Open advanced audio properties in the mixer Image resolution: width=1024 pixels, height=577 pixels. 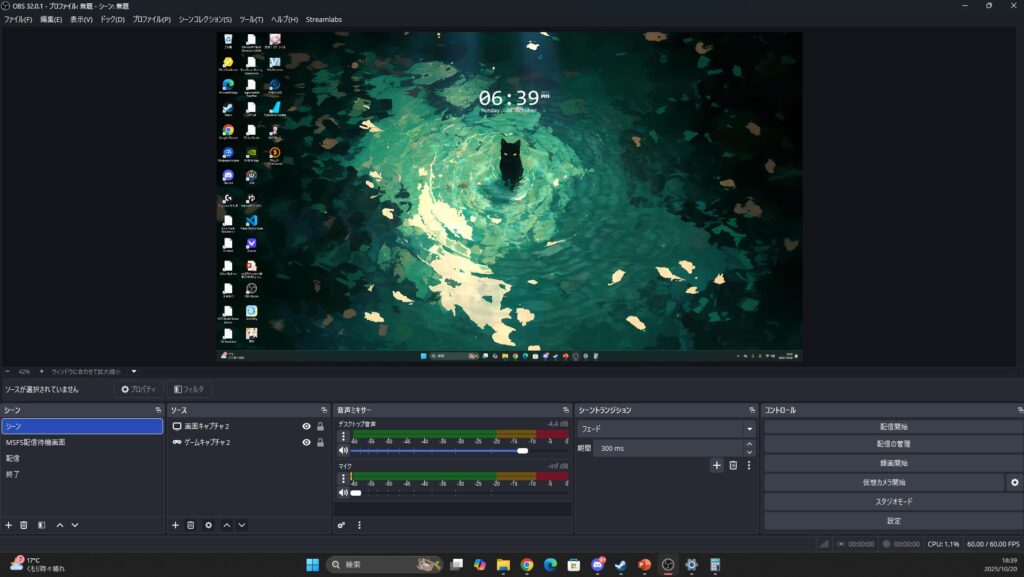[x=341, y=525]
